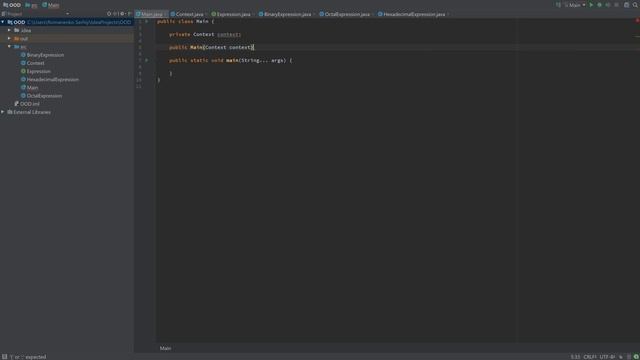Change file encoding UTF-8 in status bar
This screenshot has width=640, height=360.
pyautogui.click(x=607, y=357)
